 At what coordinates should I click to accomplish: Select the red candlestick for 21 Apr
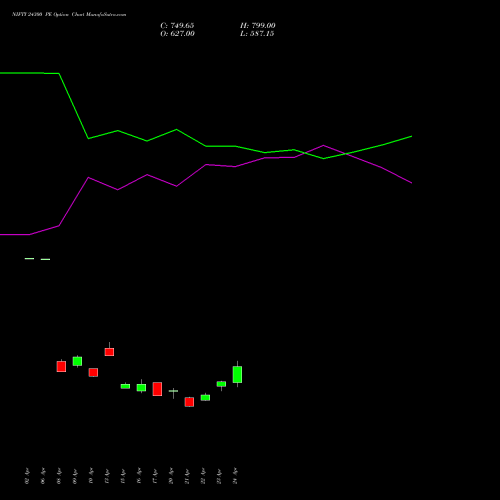189,402
